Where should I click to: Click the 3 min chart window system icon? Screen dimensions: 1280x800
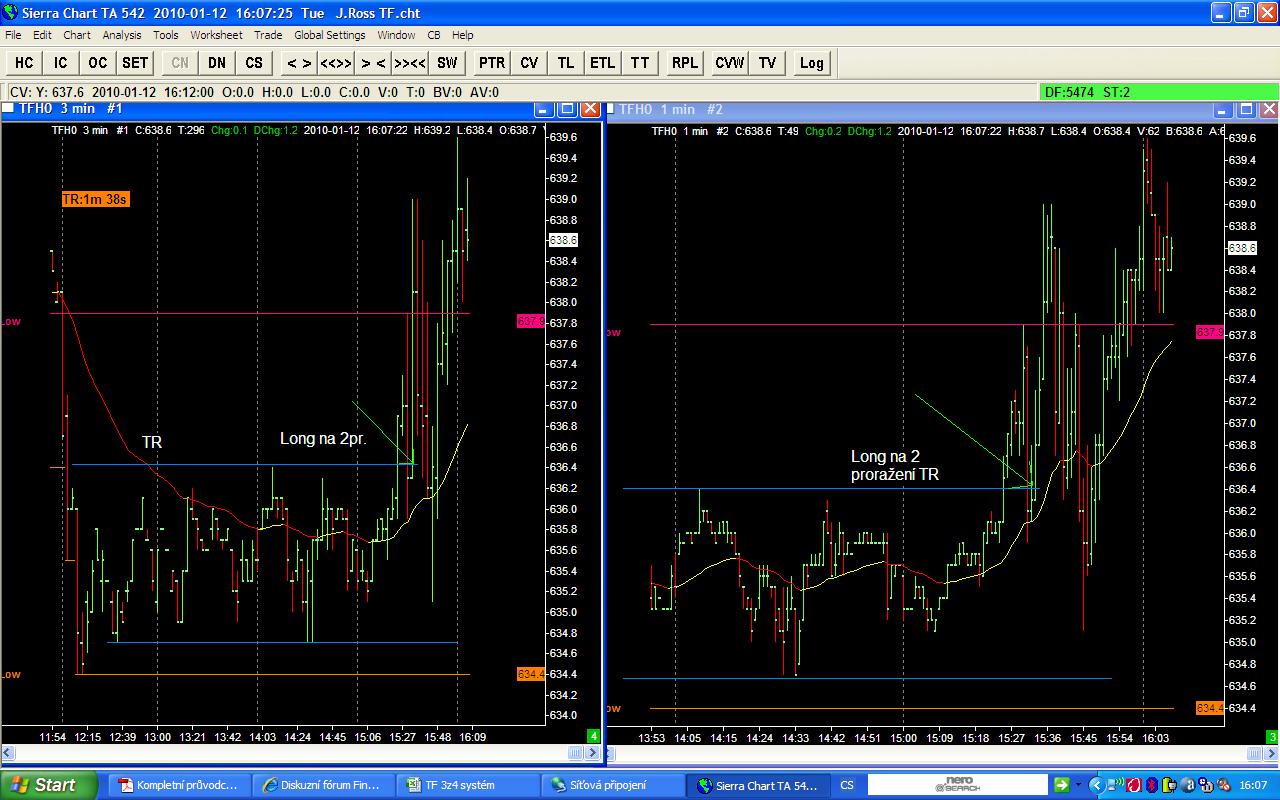[x=9, y=108]
